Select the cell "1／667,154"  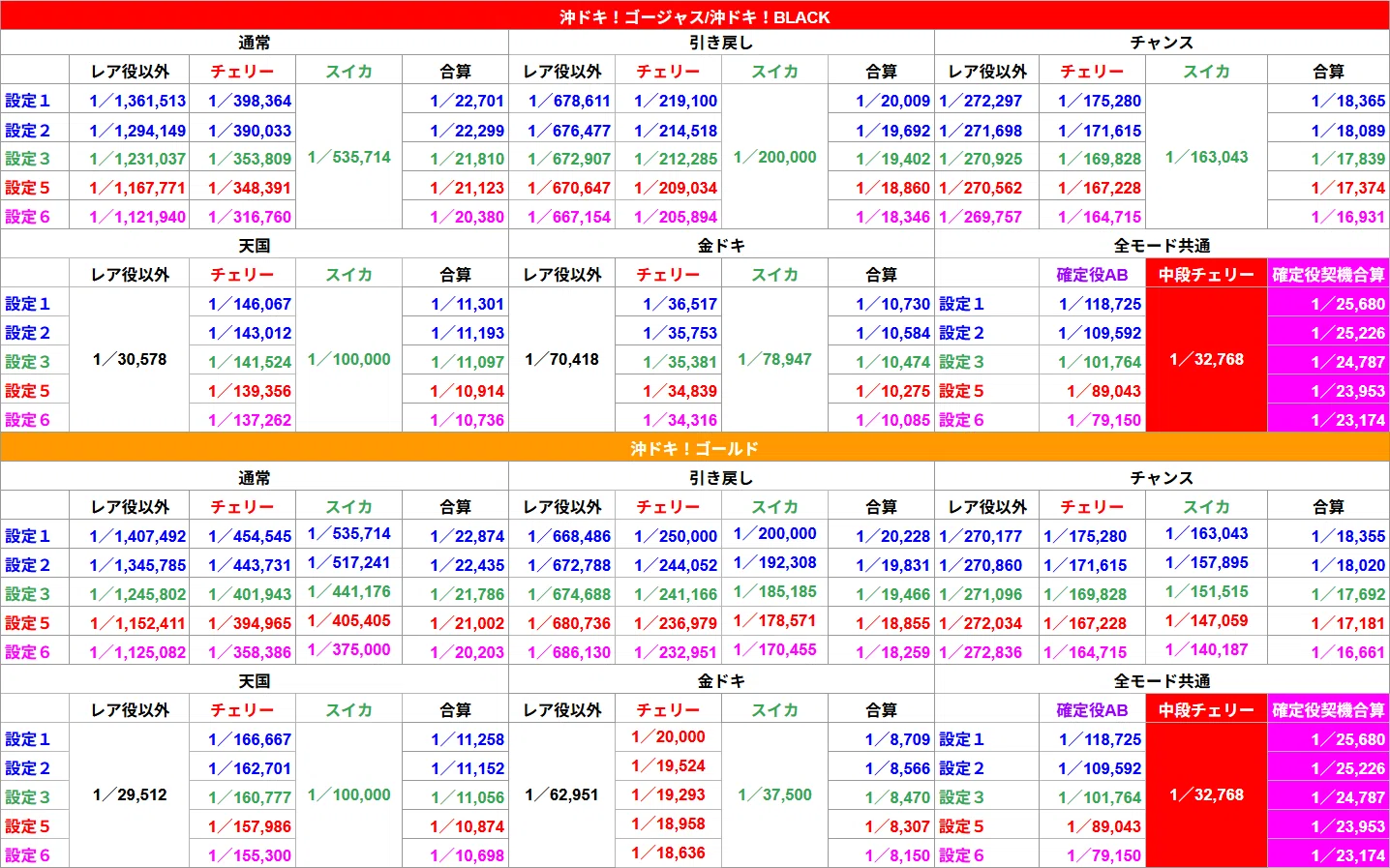pyautogui.click(x=561, y=217)
